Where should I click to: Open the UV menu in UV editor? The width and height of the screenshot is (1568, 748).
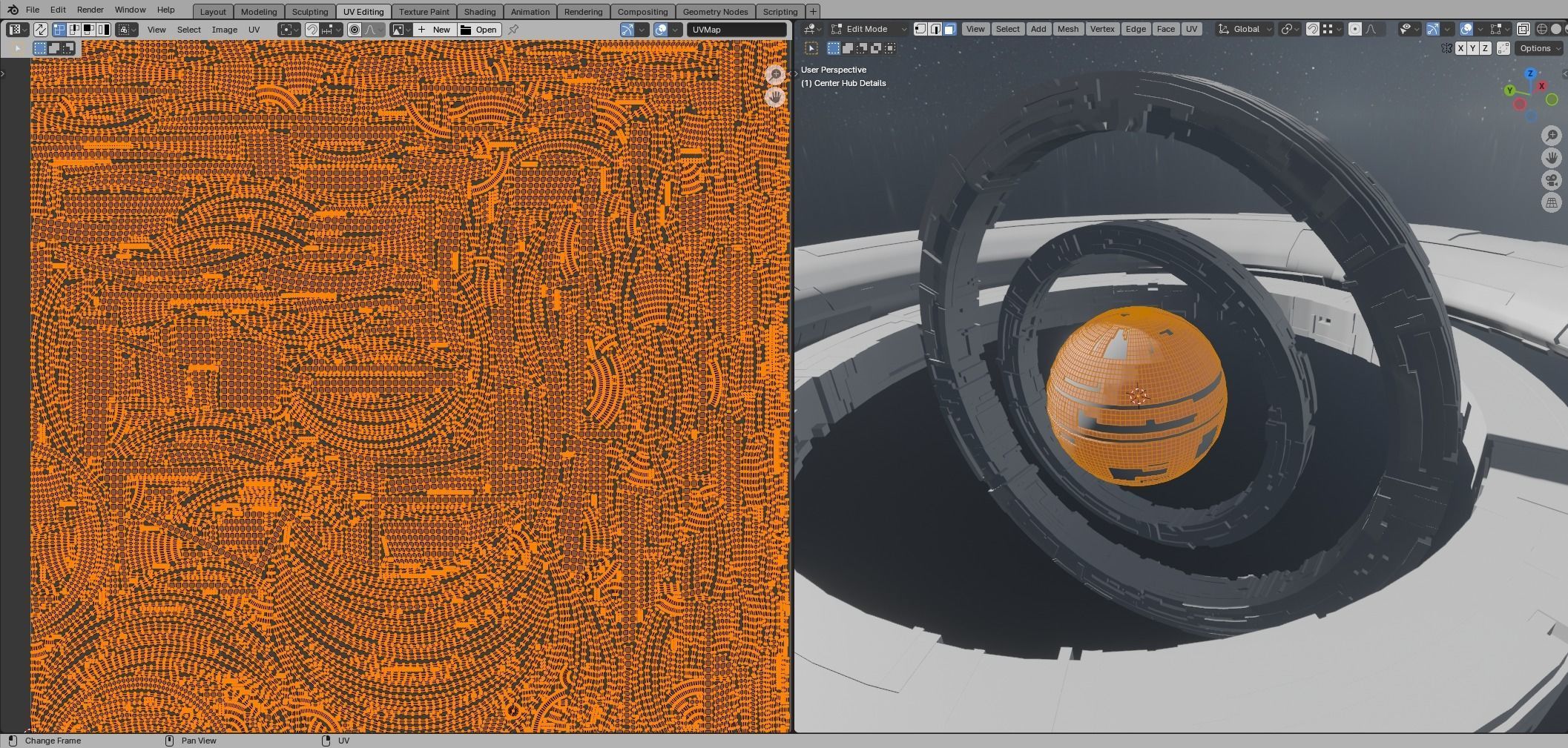coord(254,30)
